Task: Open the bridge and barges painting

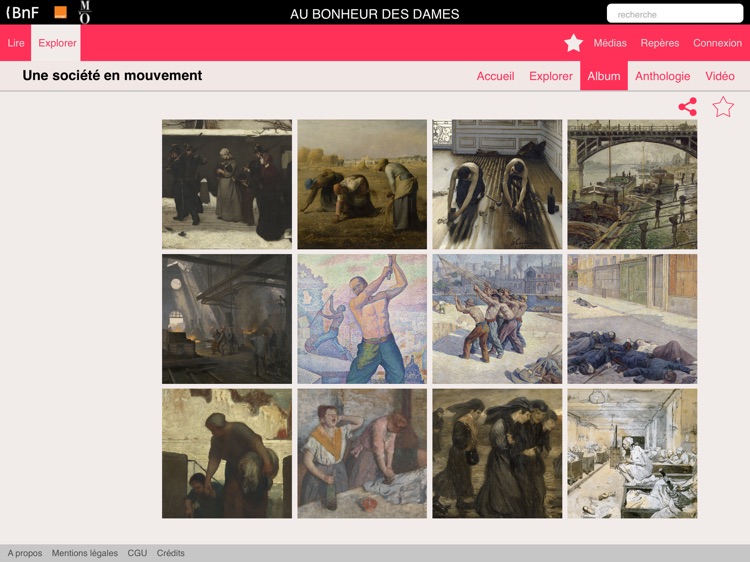Action: pyautogui.click(x=632, y=184)
